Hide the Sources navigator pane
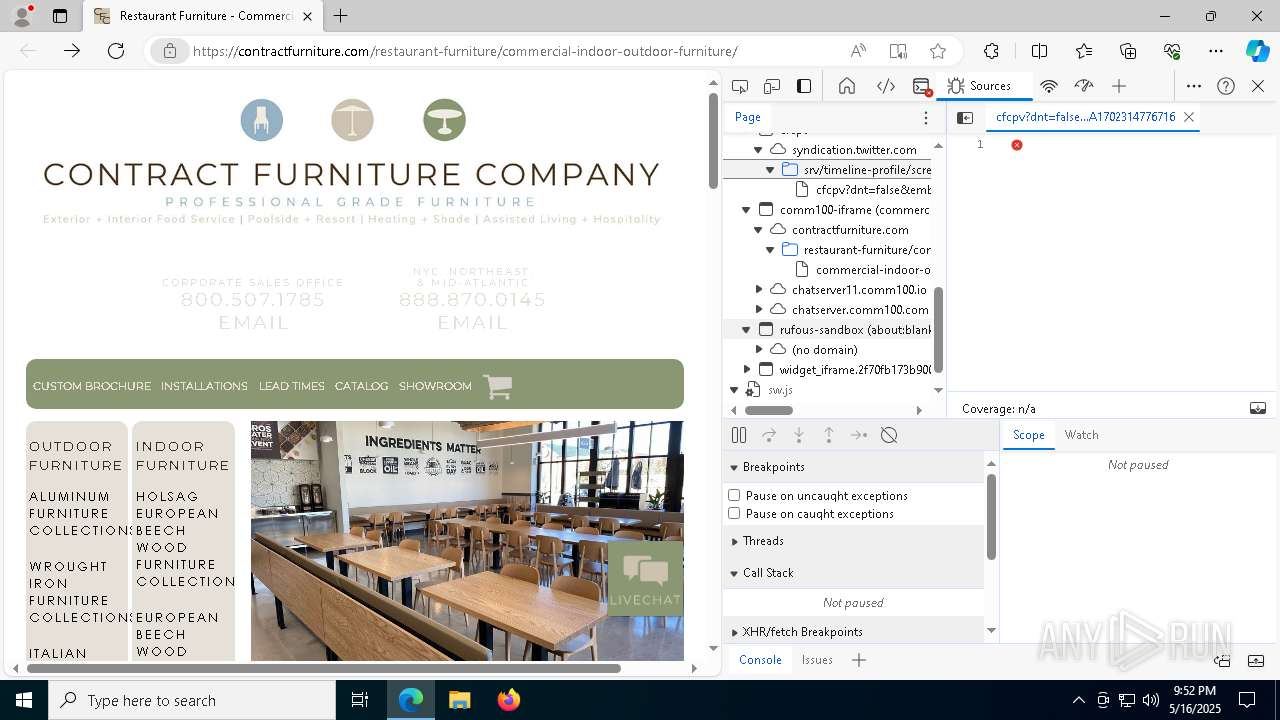 point(965,117)
